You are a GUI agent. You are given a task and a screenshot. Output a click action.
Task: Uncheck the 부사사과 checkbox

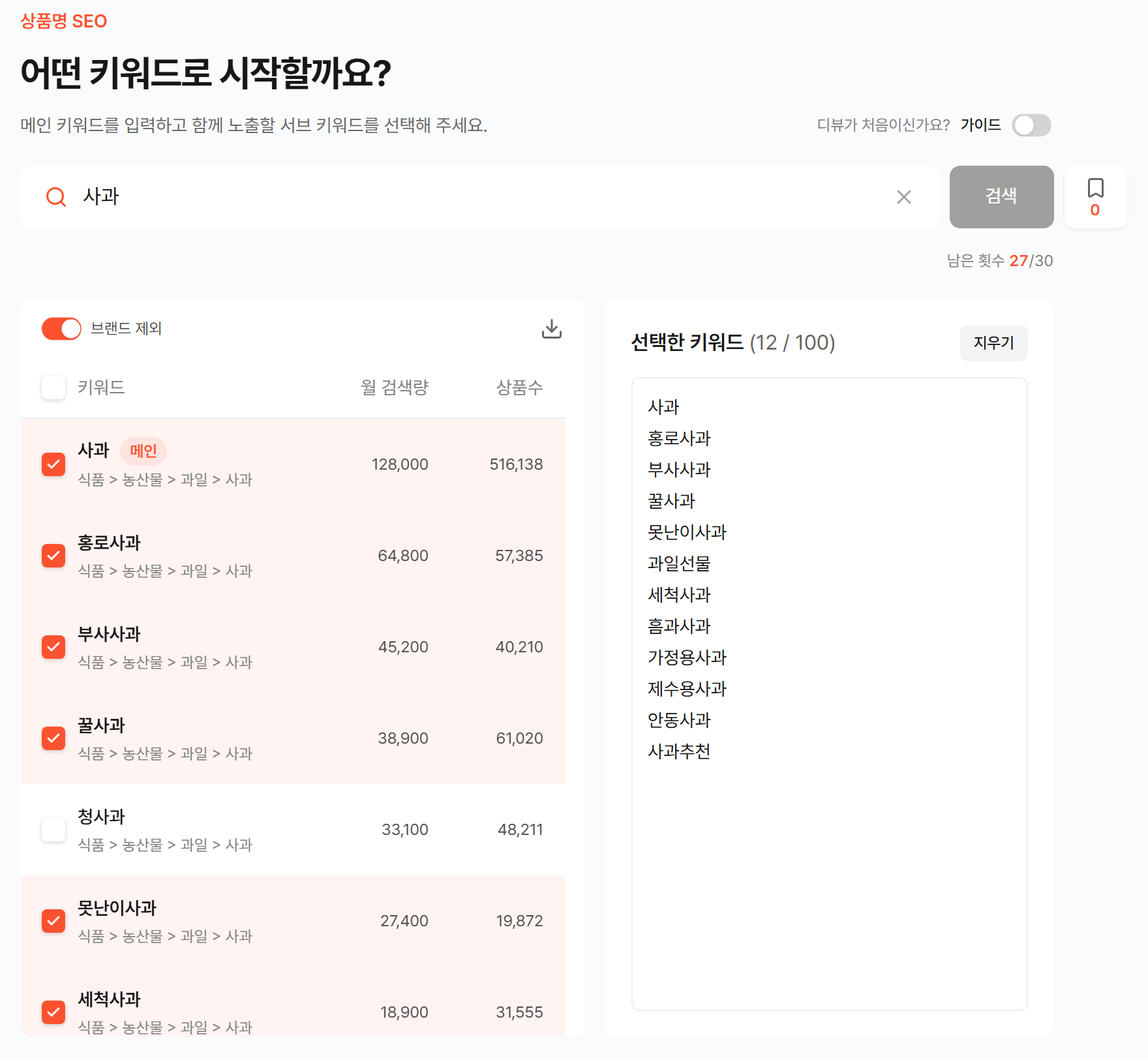point(53,647)
